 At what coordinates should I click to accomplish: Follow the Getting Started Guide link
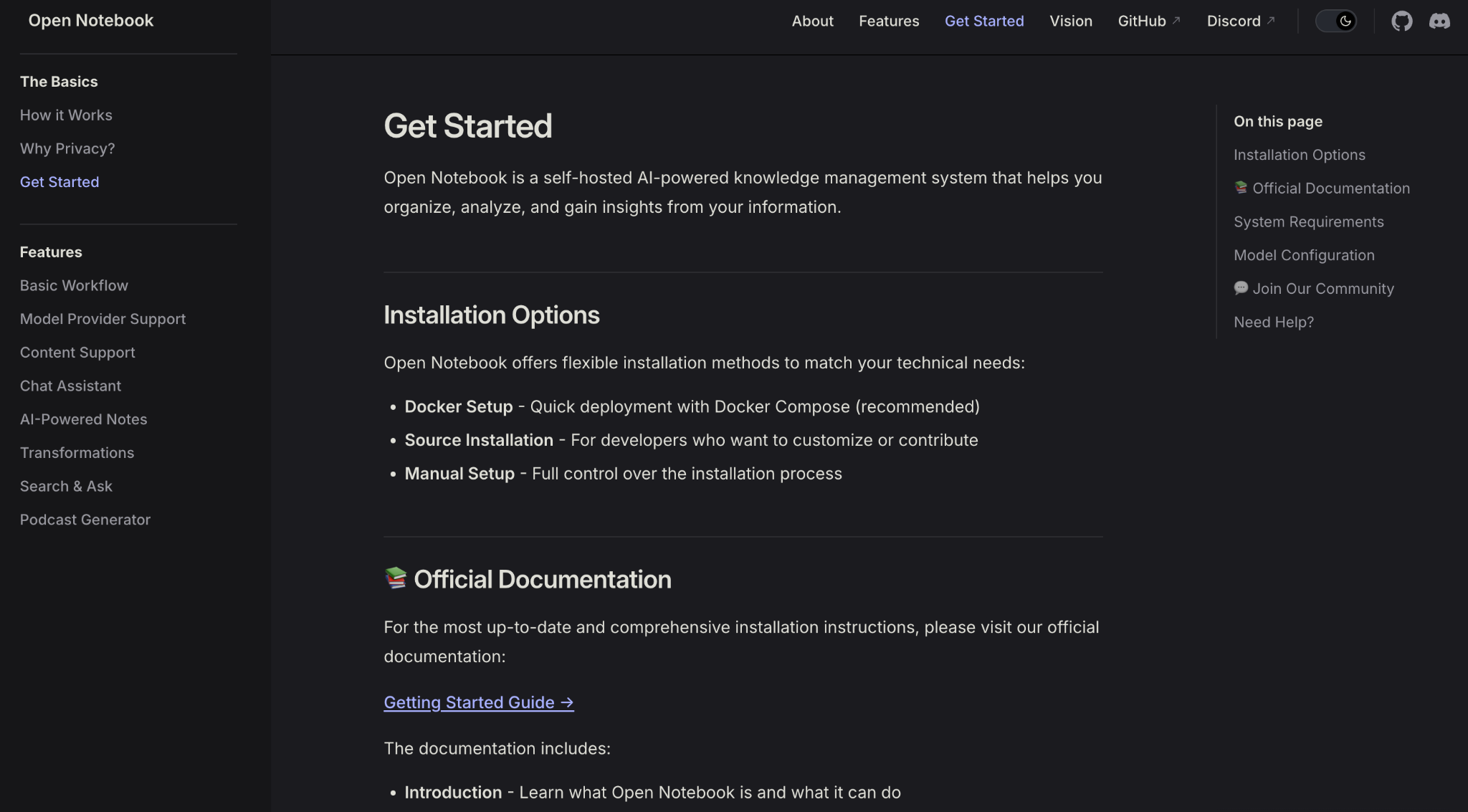[x=479, y=702]
